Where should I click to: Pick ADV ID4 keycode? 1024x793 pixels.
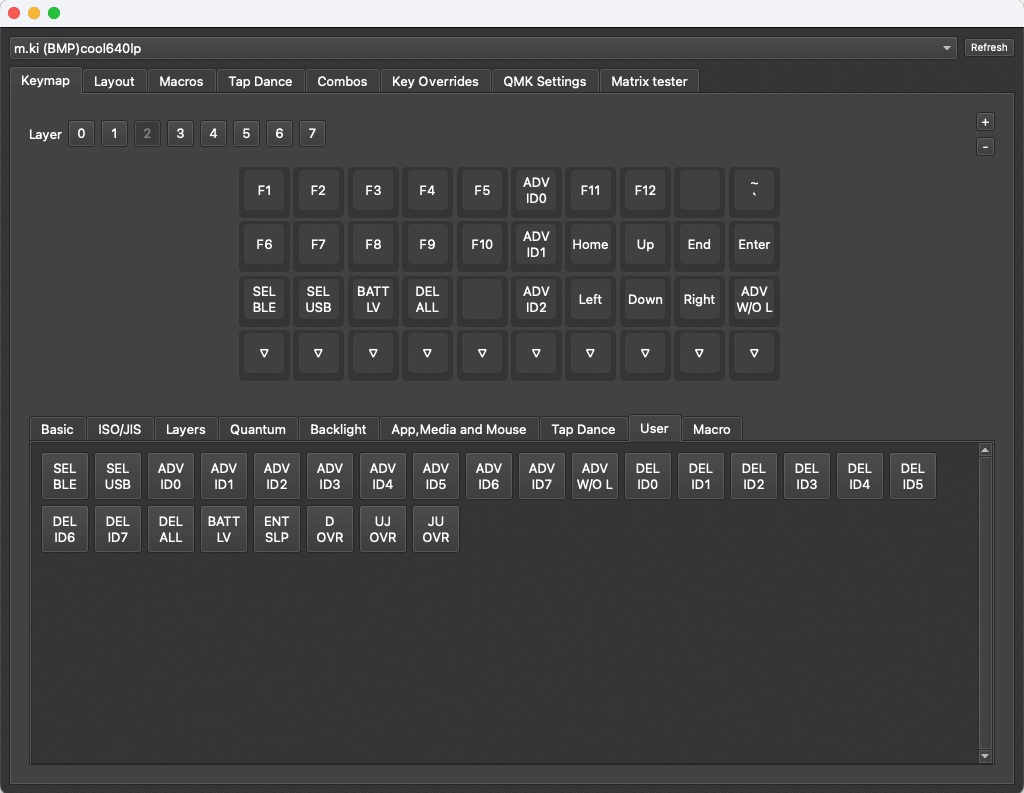(x=383, y=476)
